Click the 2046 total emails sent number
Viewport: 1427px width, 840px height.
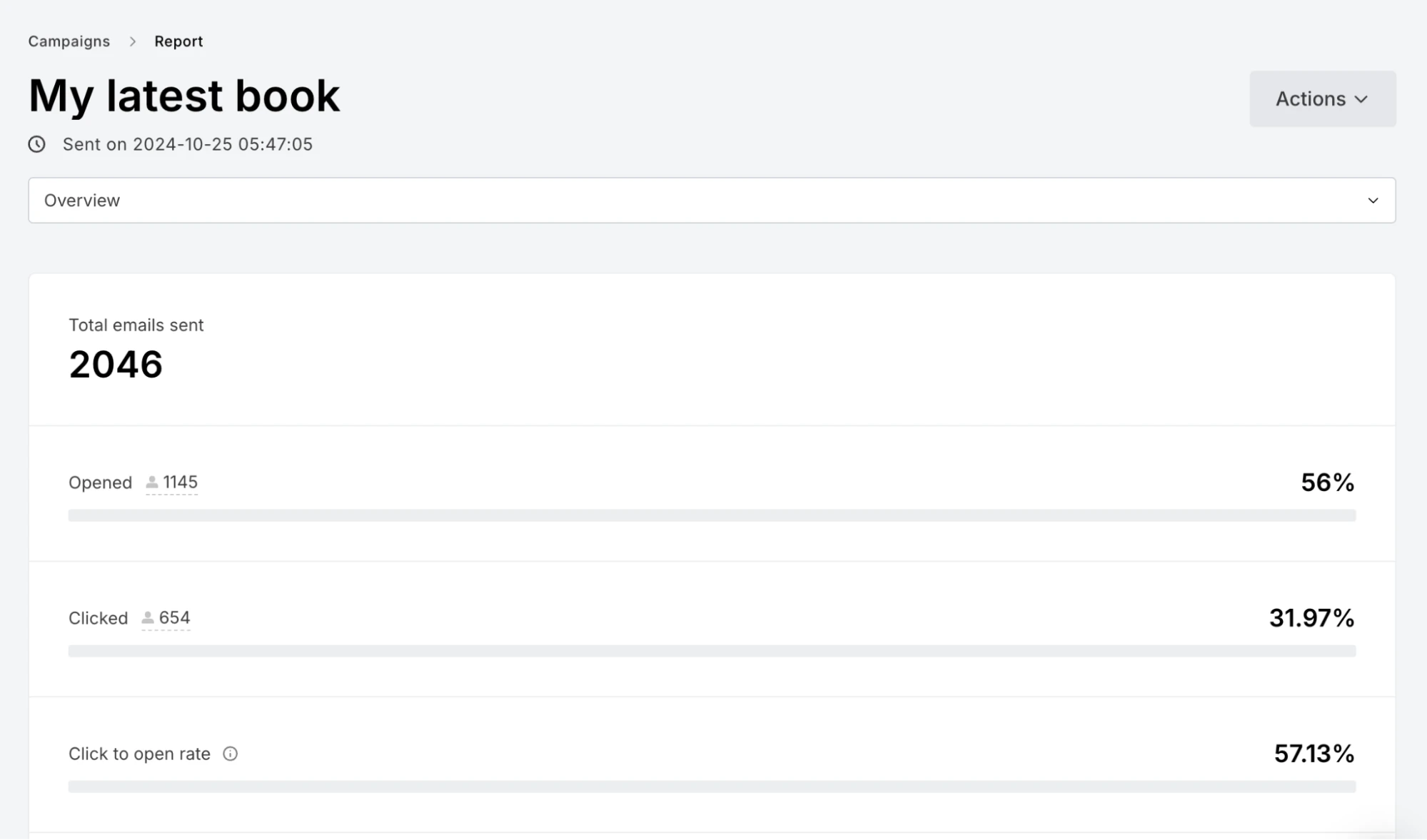[116, 365]
